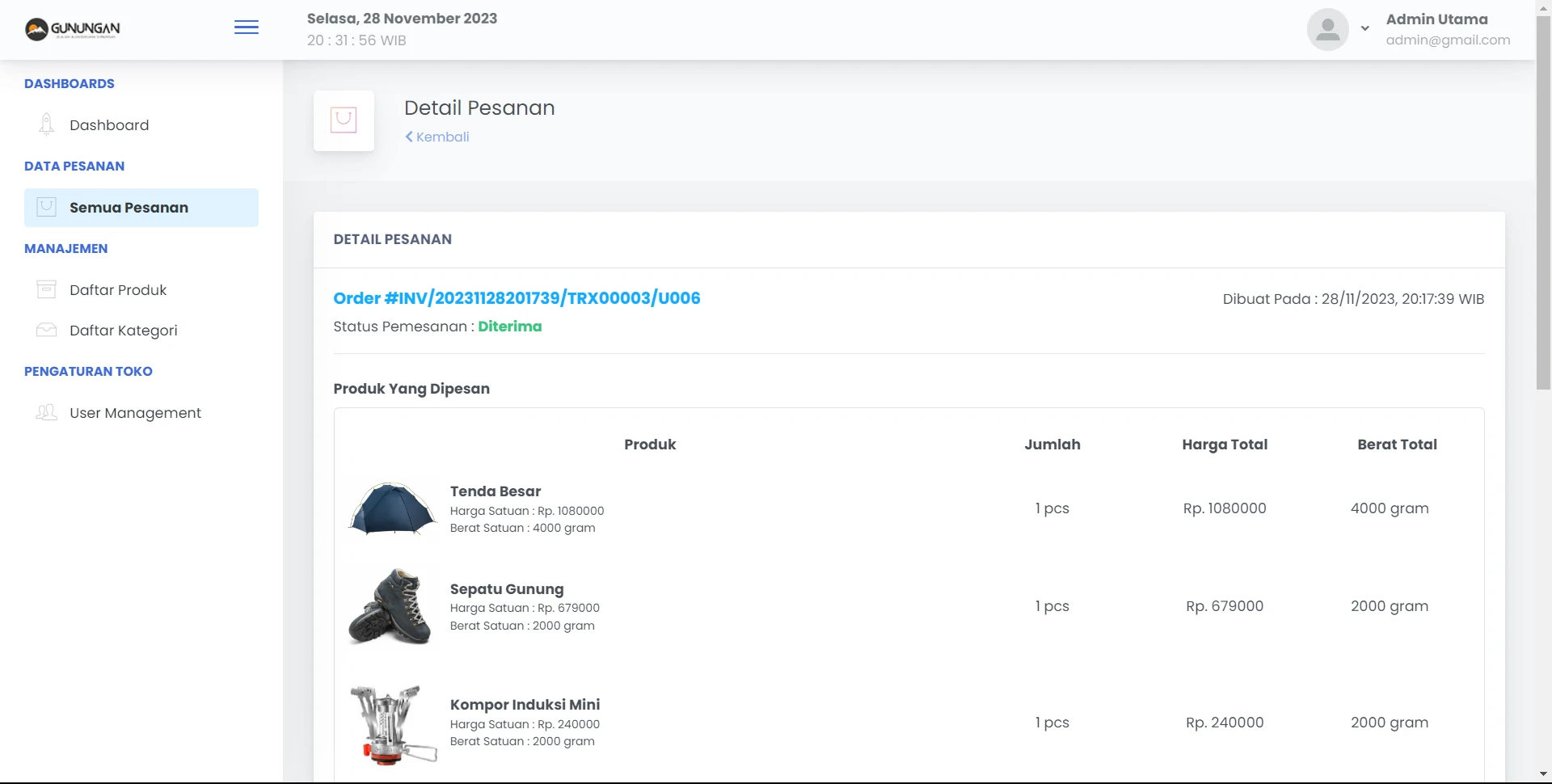Click the Gunungan logo
This screenshot has width=1552, height=784.
click(73, 30)
